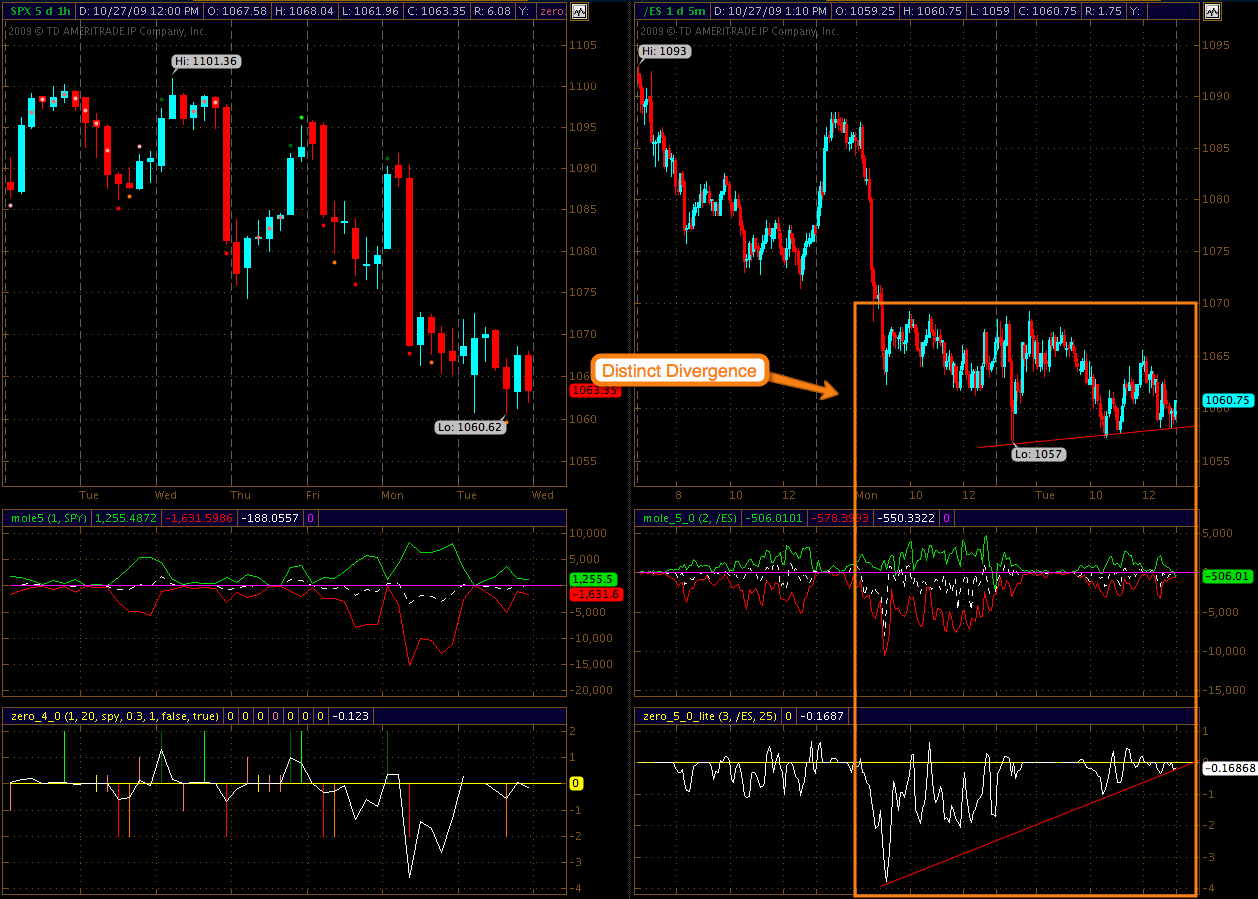Click the mole_5_0 (2, /ES) study title
The height and width of the screenshot is (899, 1258).
(684, 518)
